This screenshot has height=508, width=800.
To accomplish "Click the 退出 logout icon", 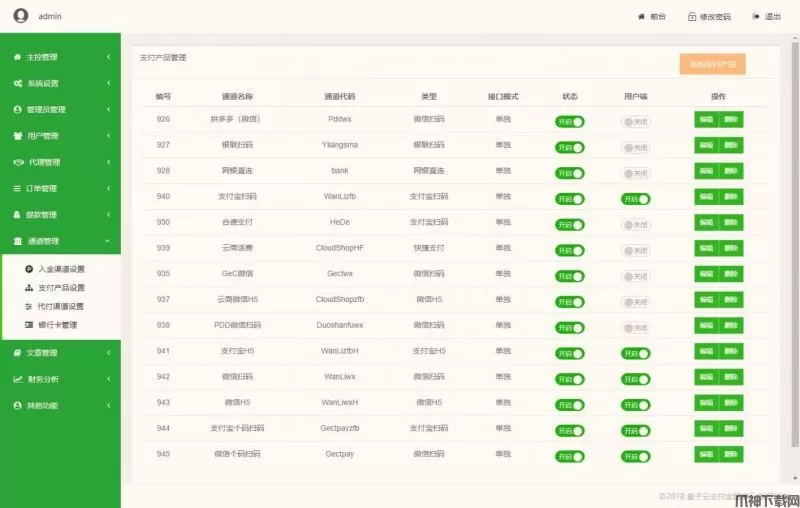I will point(755,17).
